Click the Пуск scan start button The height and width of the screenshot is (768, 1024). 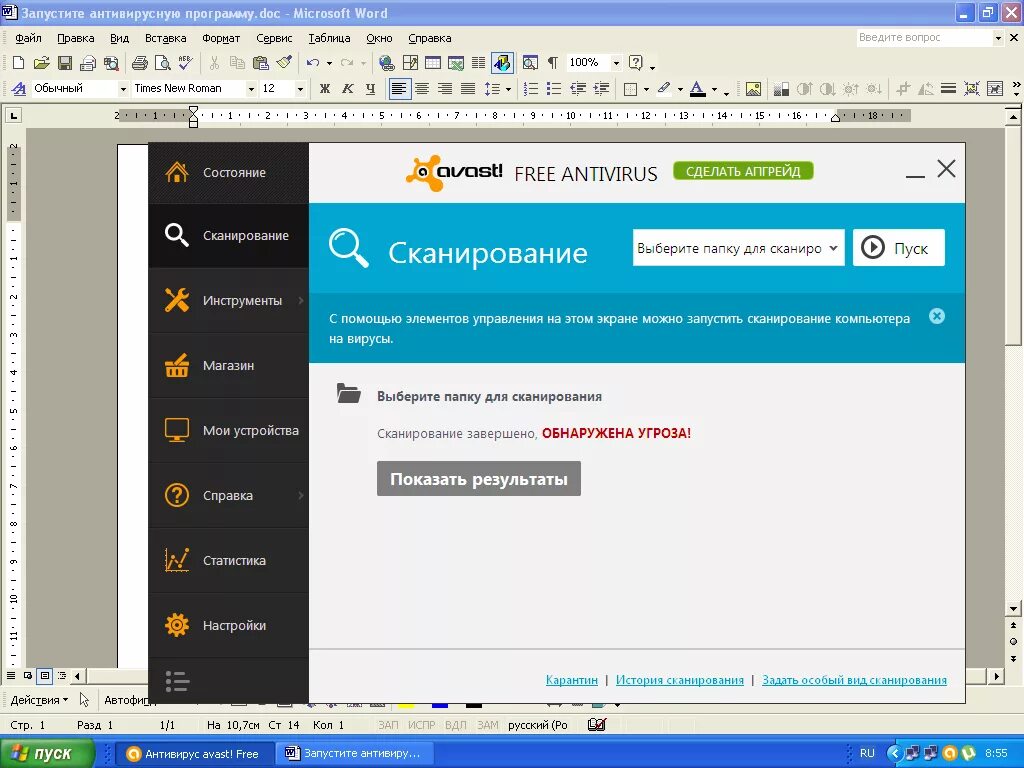pyautogui.click(x=899, y=248)
